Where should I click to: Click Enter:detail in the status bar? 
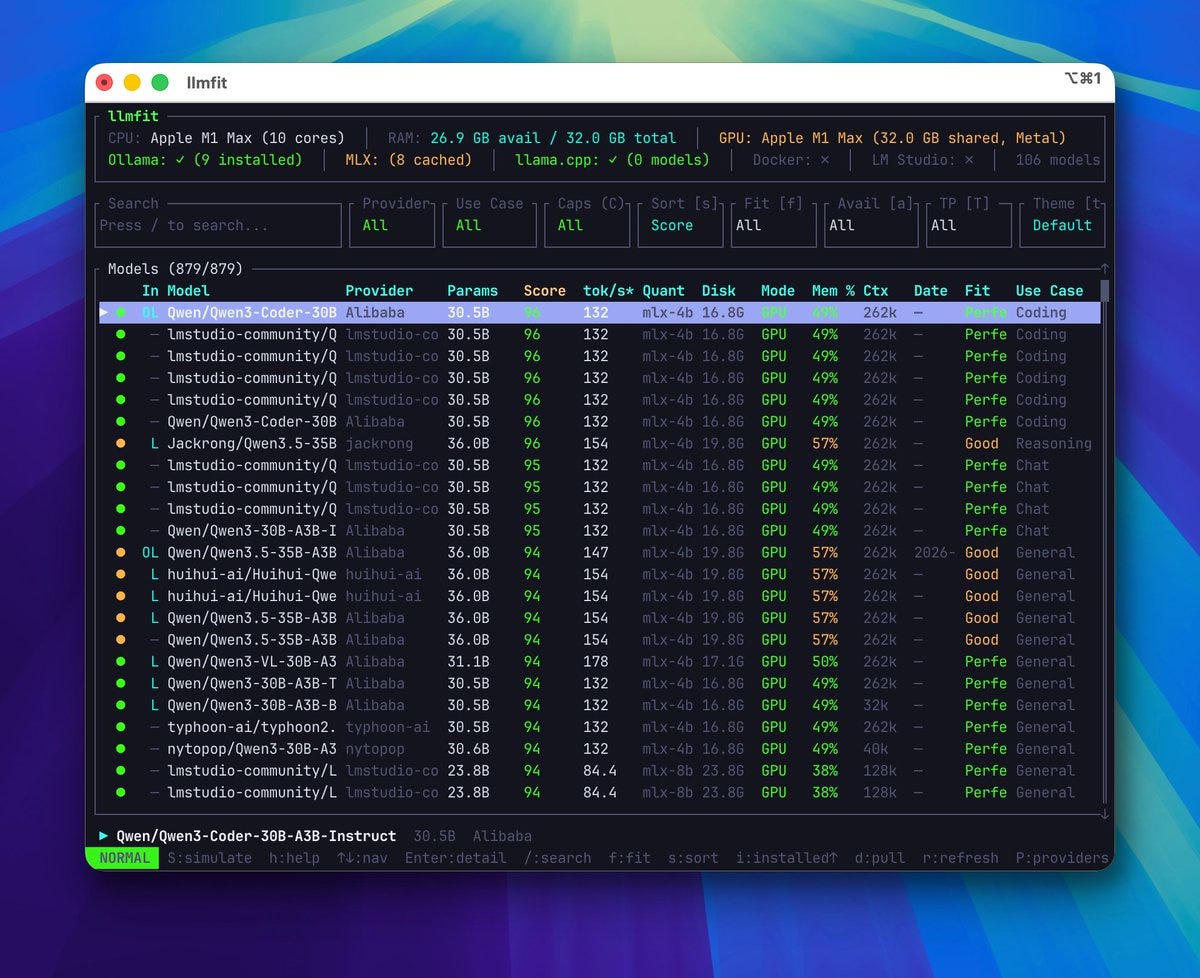tap(456, 858)
